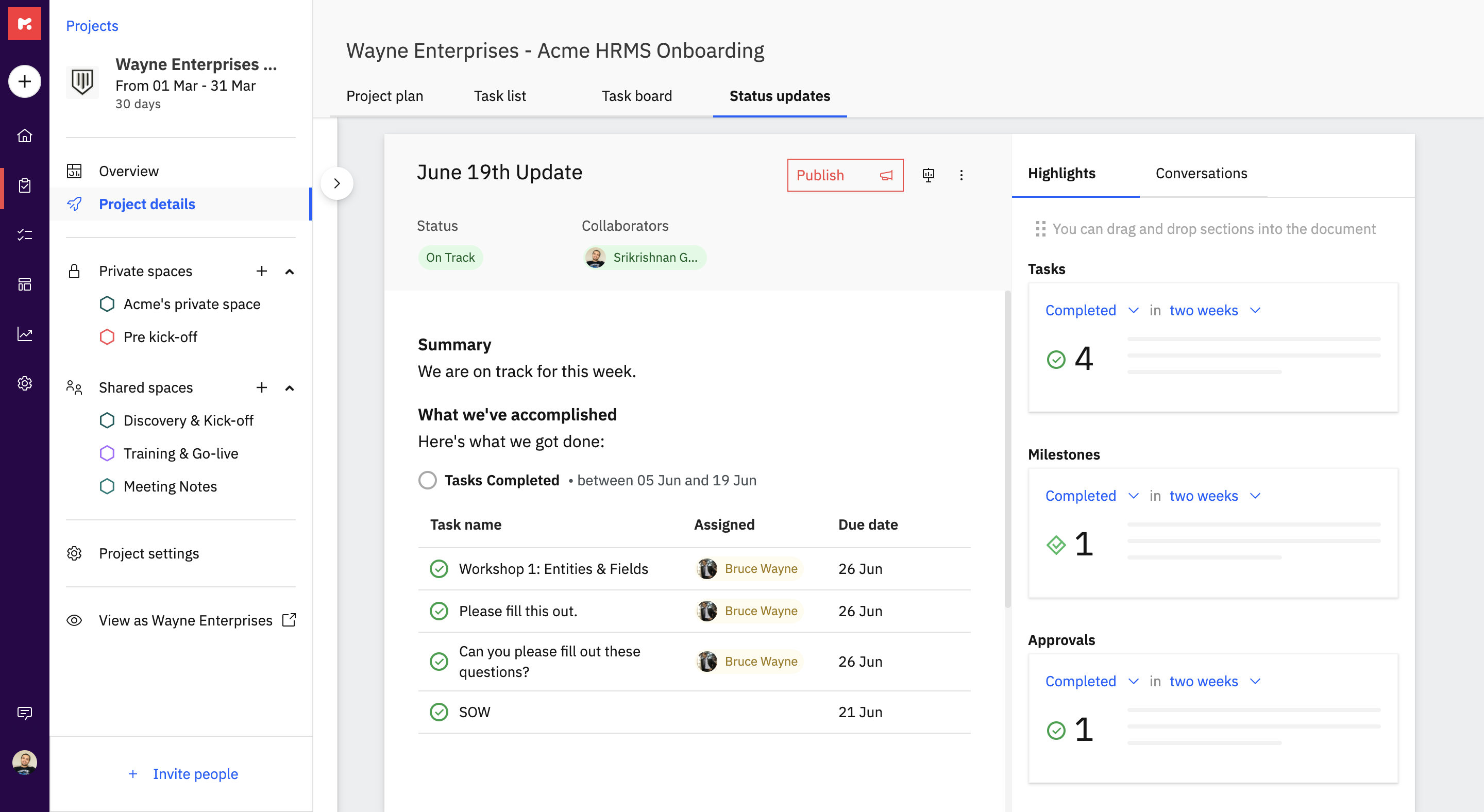Click the diamond milestone icon in Milestones card
The image size is (1484, 812).
click(1055, 544)
